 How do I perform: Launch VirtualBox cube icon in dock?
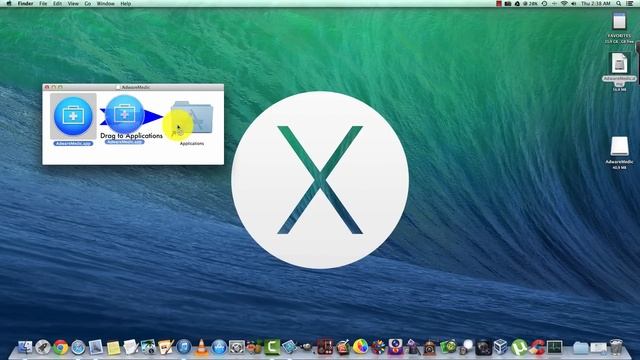501,347
